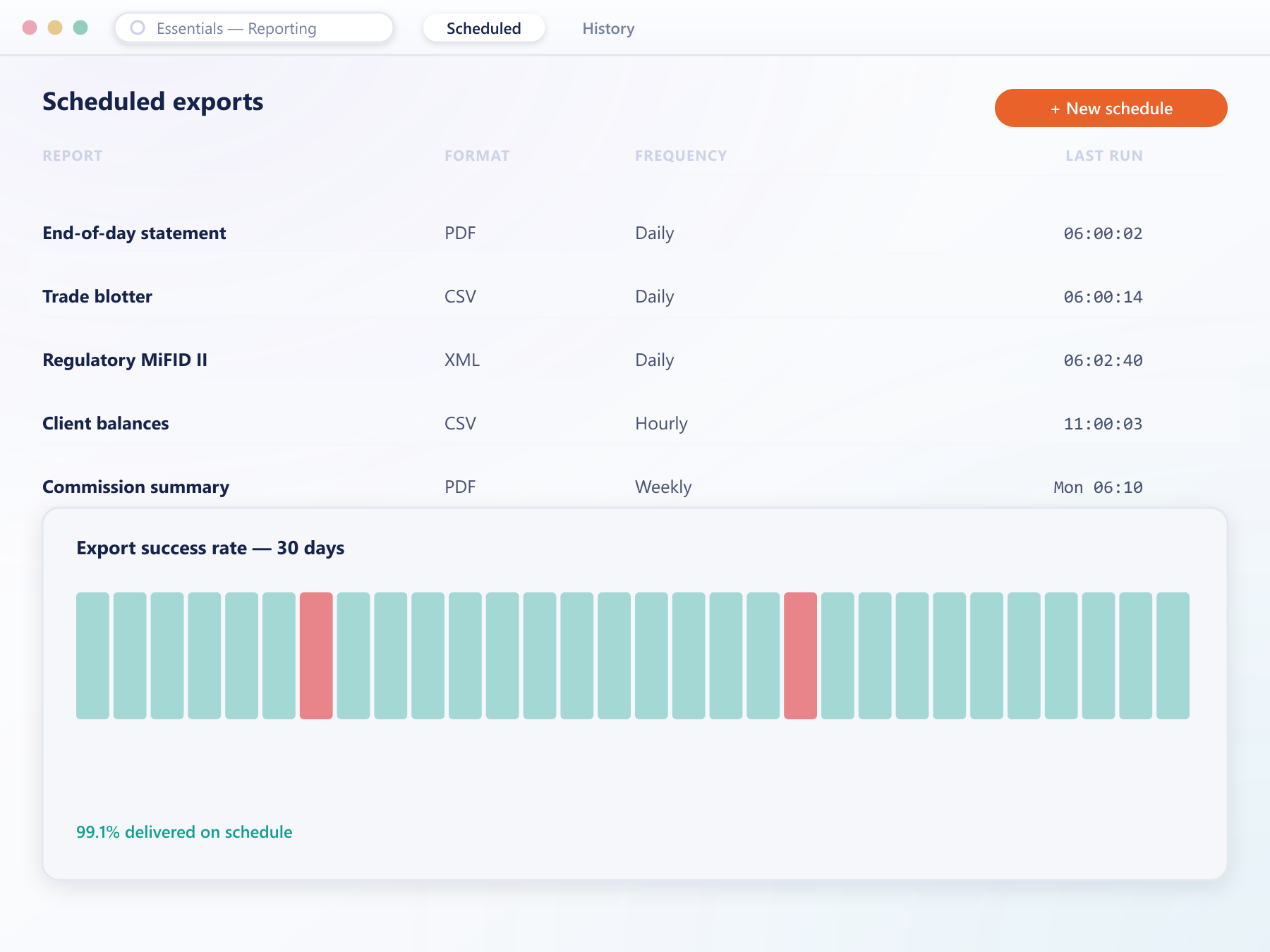Switch to the Scheduled tab
Image resolution: width=1270 pixels, height=952 pixels.
pyautogui.click(x=484, y=28)
